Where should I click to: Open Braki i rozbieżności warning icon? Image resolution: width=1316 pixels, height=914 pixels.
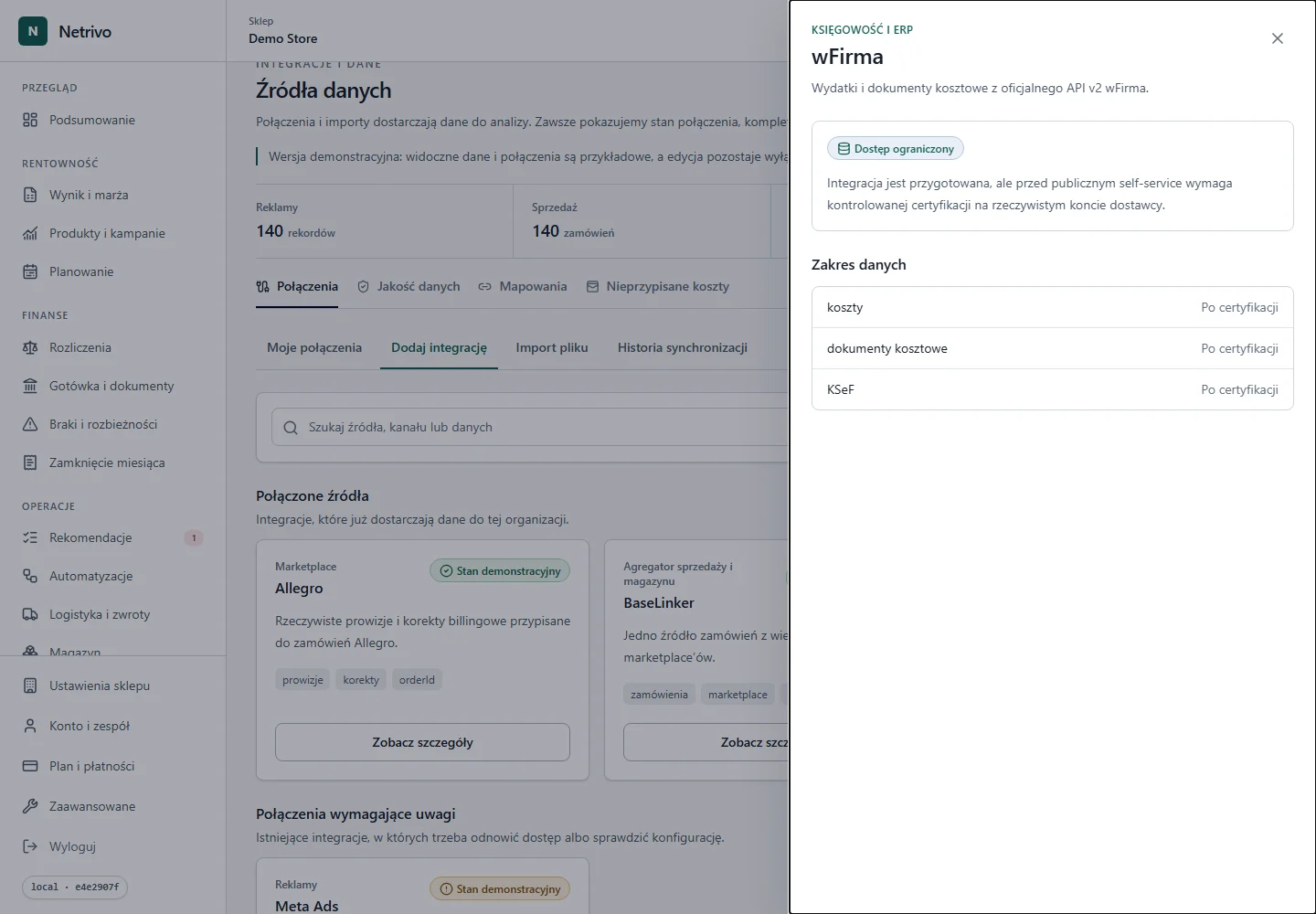30,424
